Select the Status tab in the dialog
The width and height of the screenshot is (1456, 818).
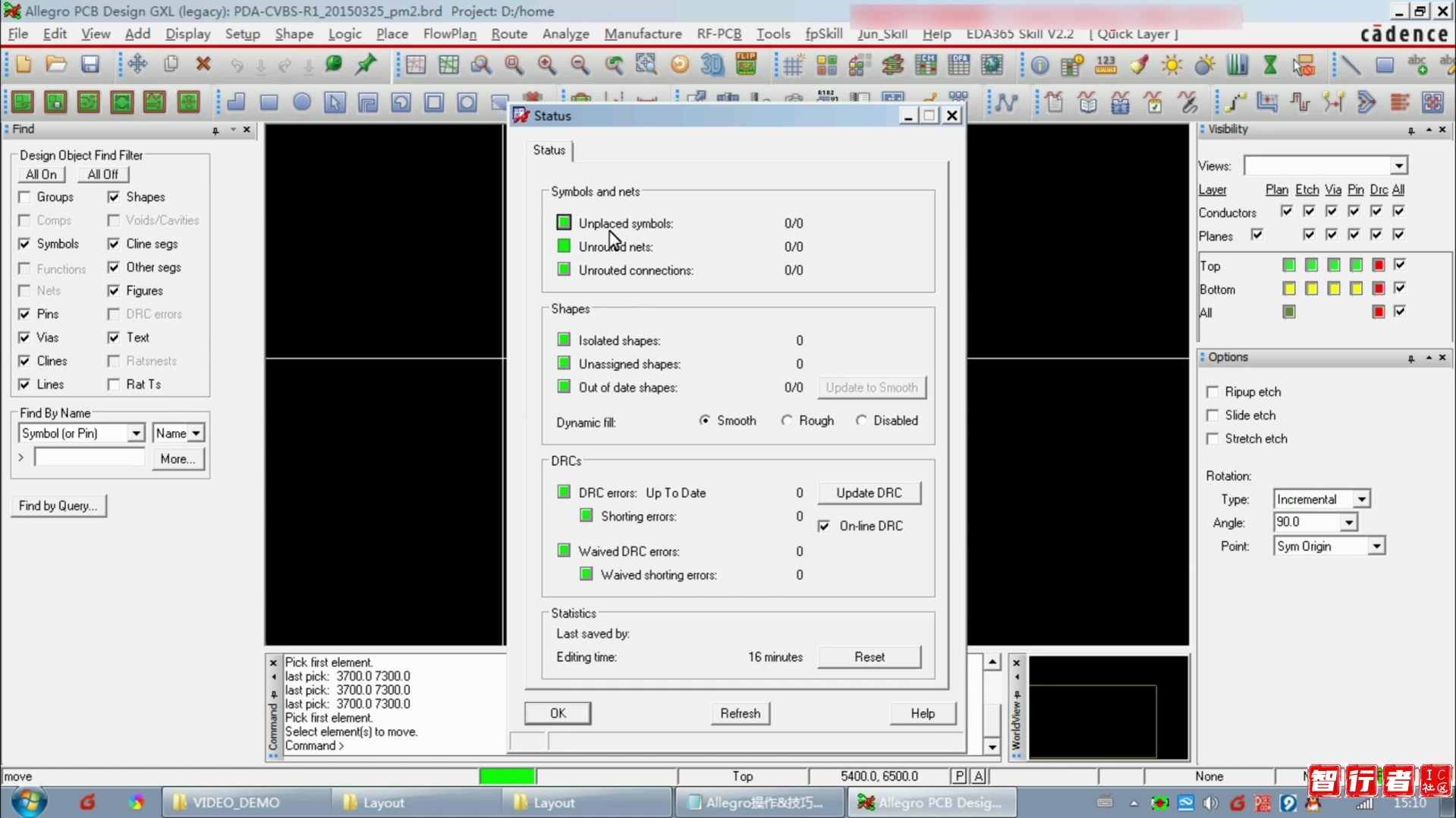click(x=549, y=150)
